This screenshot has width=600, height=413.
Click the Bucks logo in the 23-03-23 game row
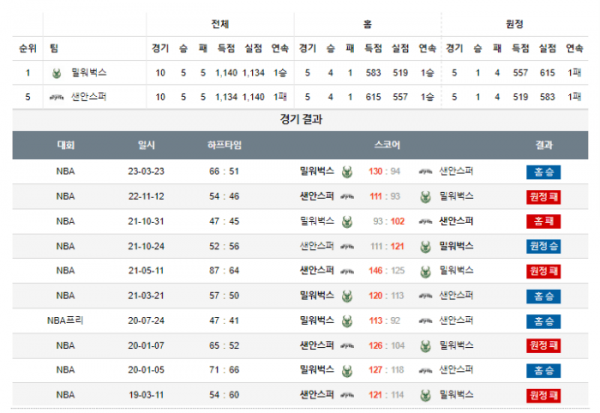(x=347, y=172)
